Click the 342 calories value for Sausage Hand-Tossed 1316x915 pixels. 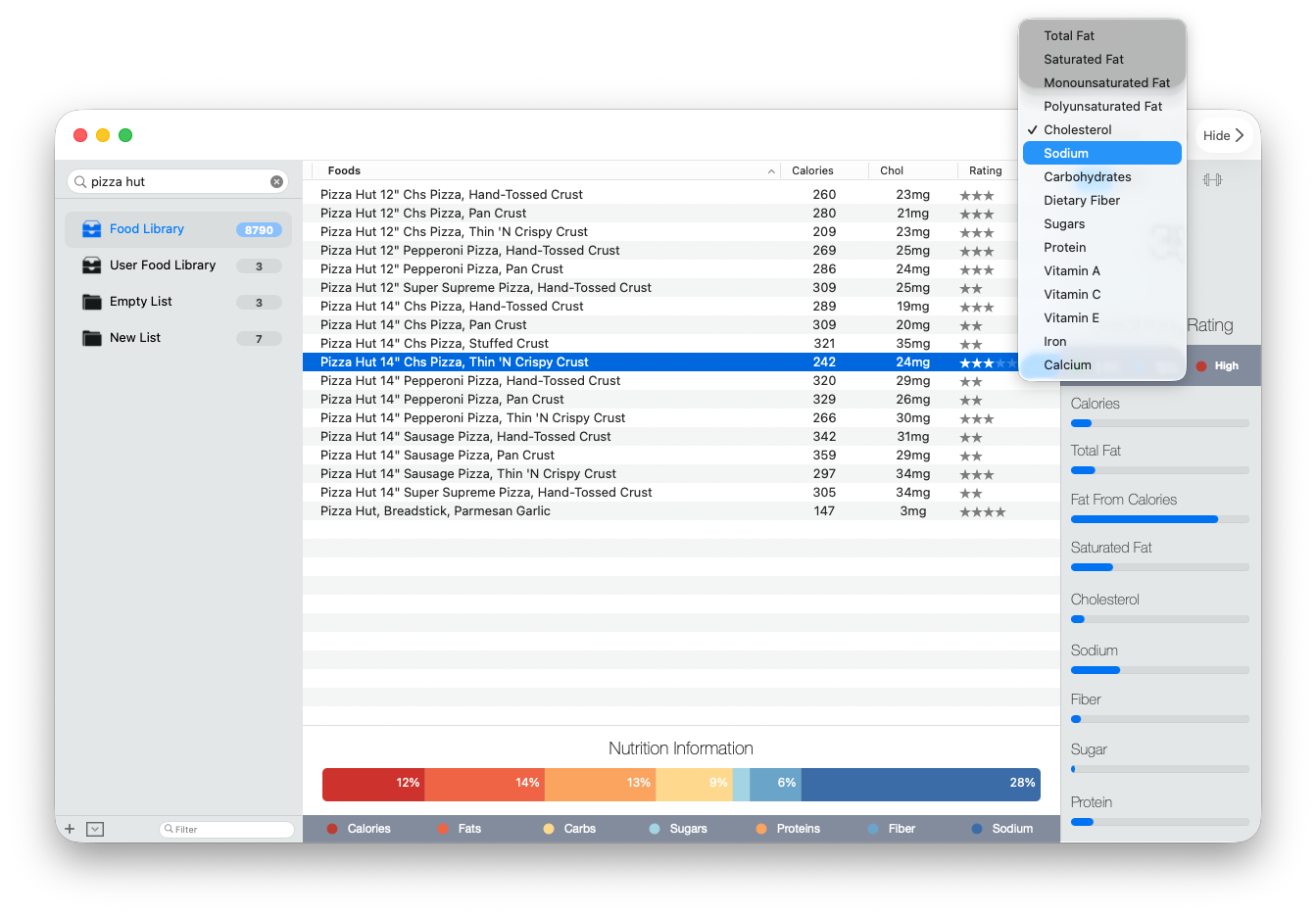coord(824,437)
